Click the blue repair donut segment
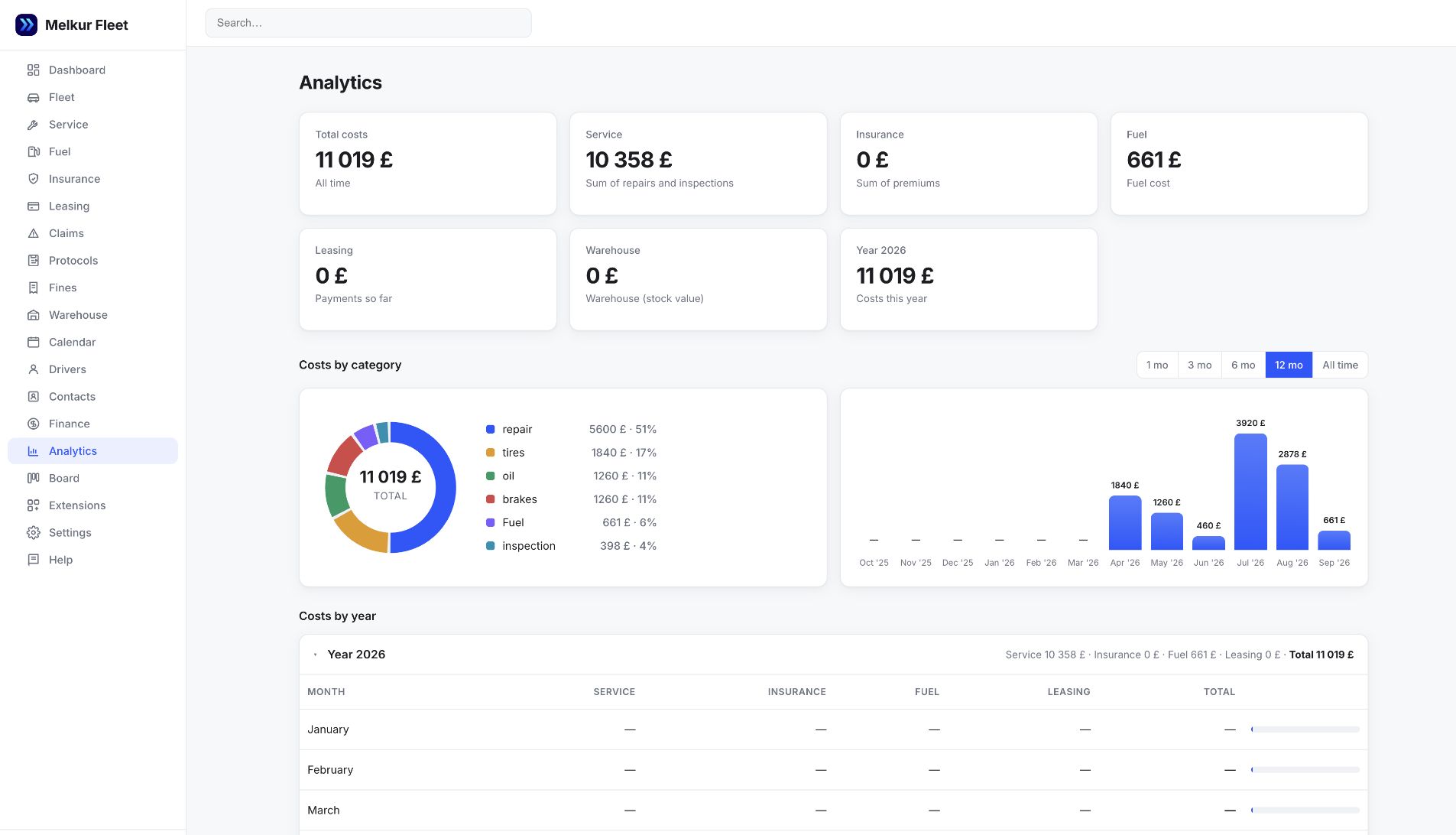 446,487
